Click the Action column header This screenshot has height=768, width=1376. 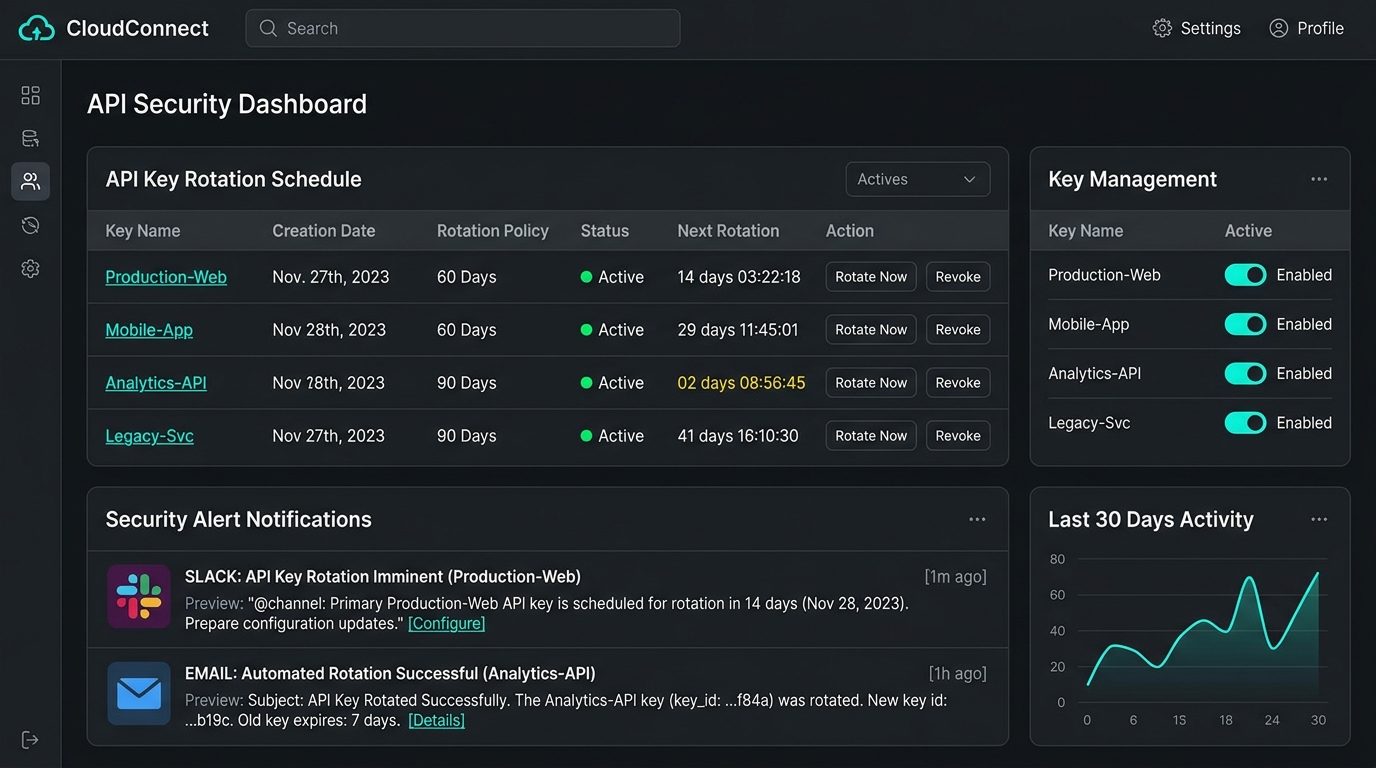(850, 231)
